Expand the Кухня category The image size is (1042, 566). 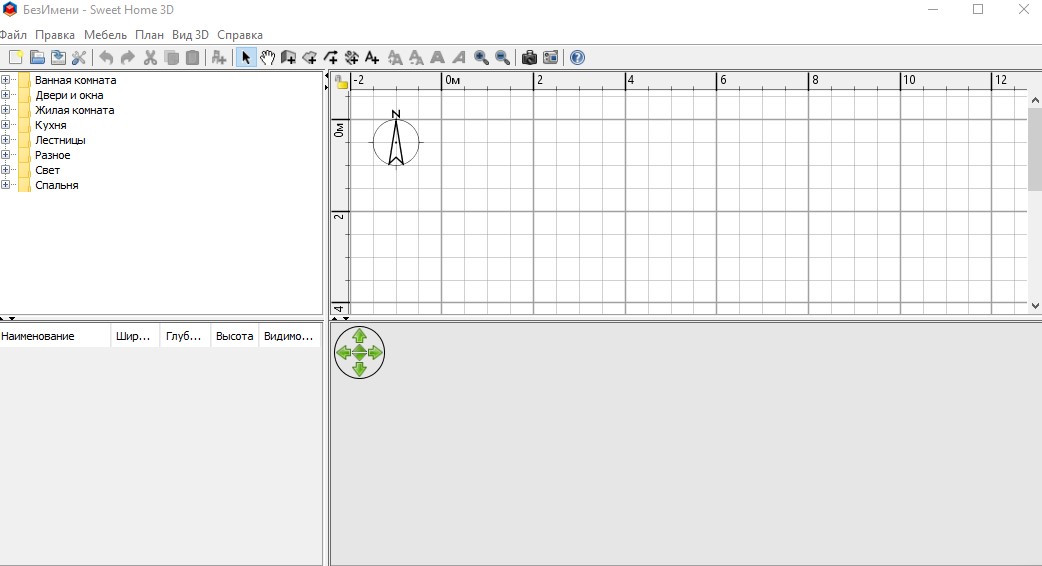pos(5,125)
